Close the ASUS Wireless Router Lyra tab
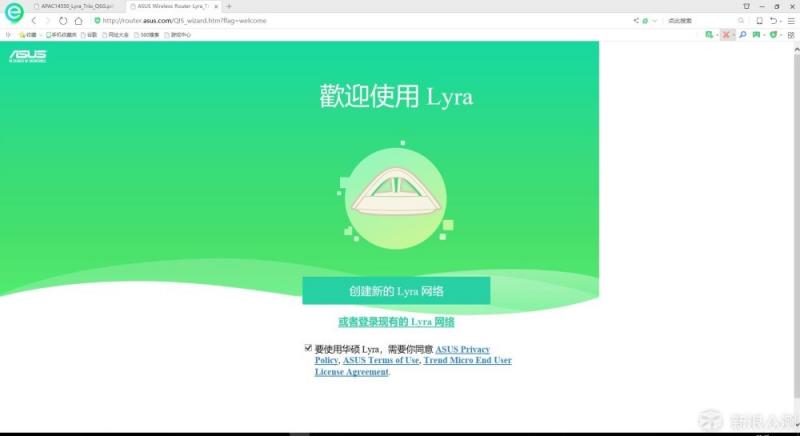Screen dimensions: 800x436 pyautogui.click(x=216, y=6)
